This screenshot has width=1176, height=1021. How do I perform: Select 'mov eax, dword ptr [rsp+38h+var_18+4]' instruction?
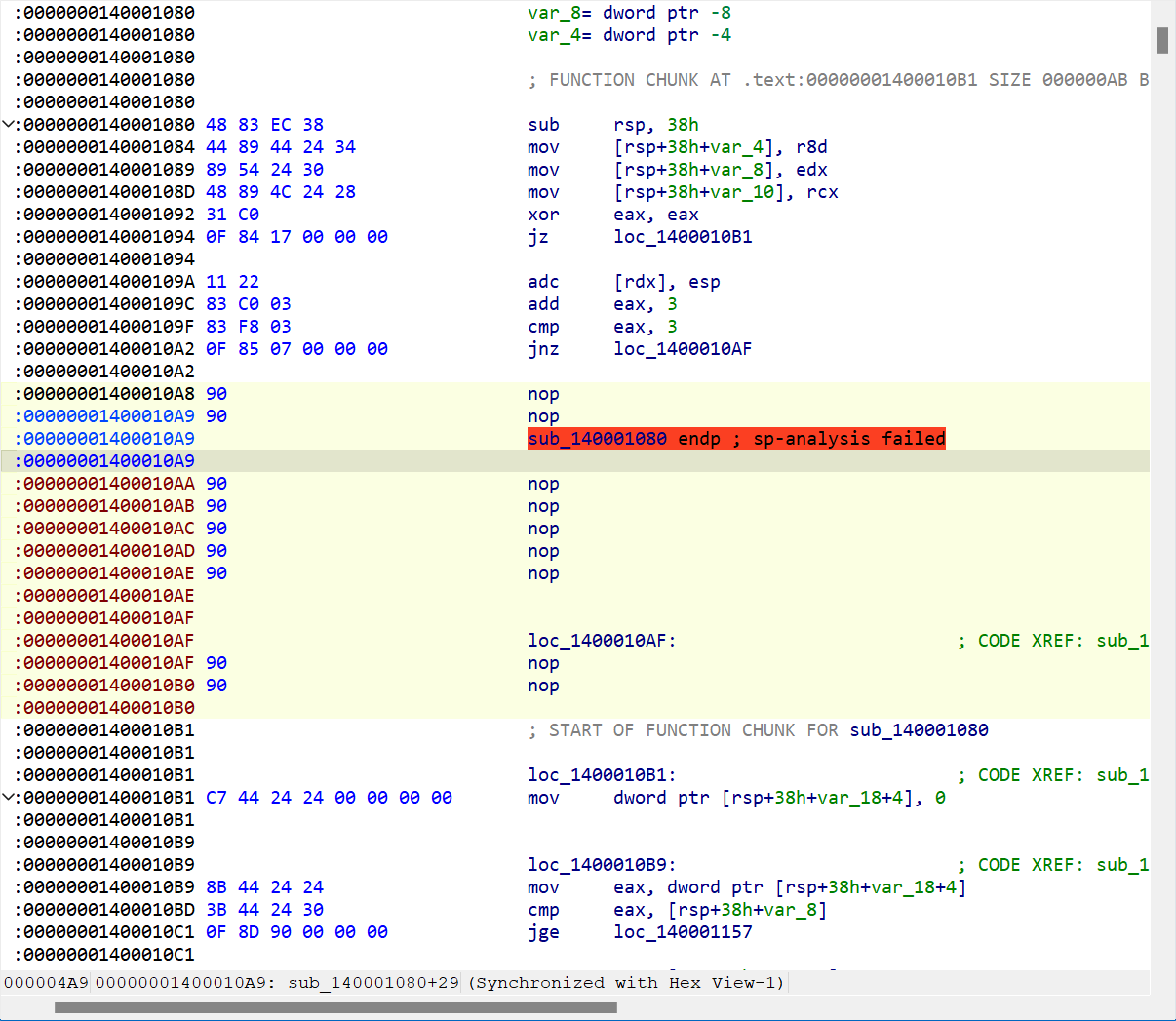(747, 887)
